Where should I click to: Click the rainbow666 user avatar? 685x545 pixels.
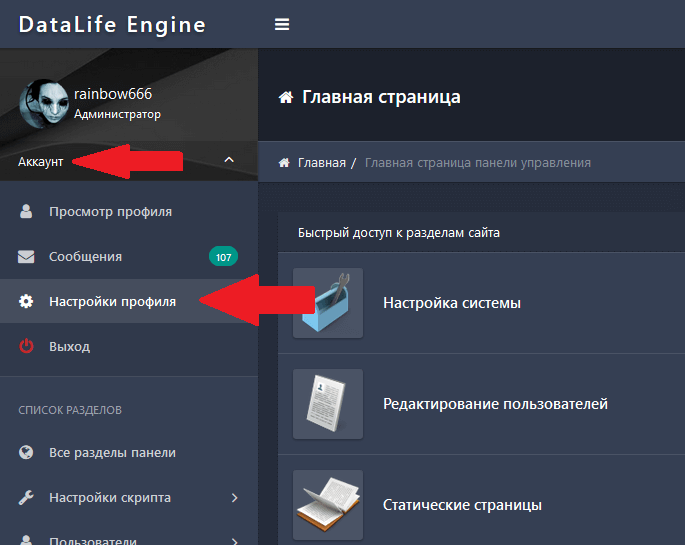tap(44, 103)
